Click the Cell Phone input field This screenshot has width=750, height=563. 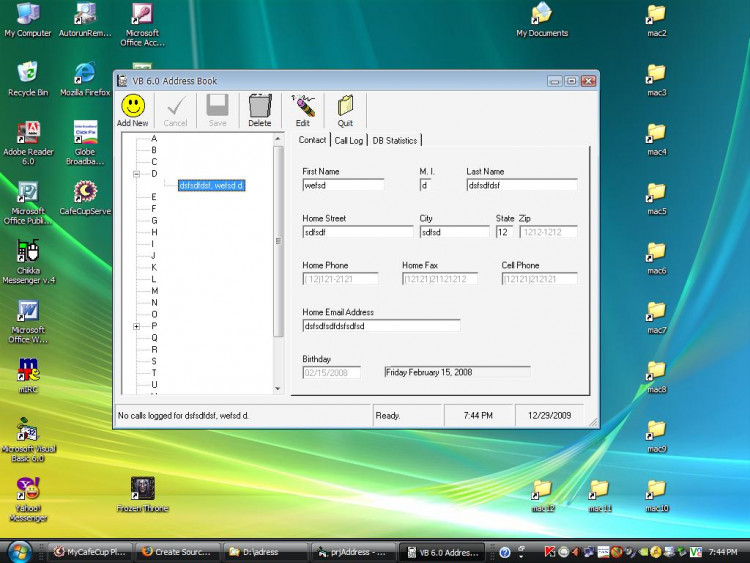click(x=540, y=279)
